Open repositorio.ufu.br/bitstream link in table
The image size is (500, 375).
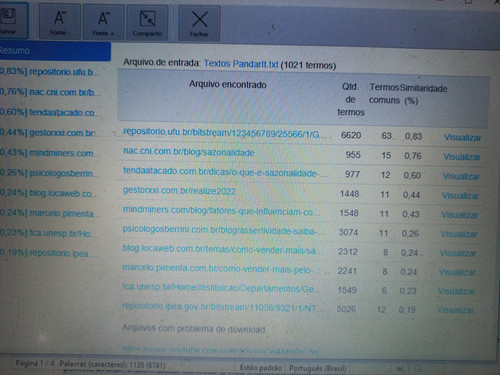click(x=225, y=133)
